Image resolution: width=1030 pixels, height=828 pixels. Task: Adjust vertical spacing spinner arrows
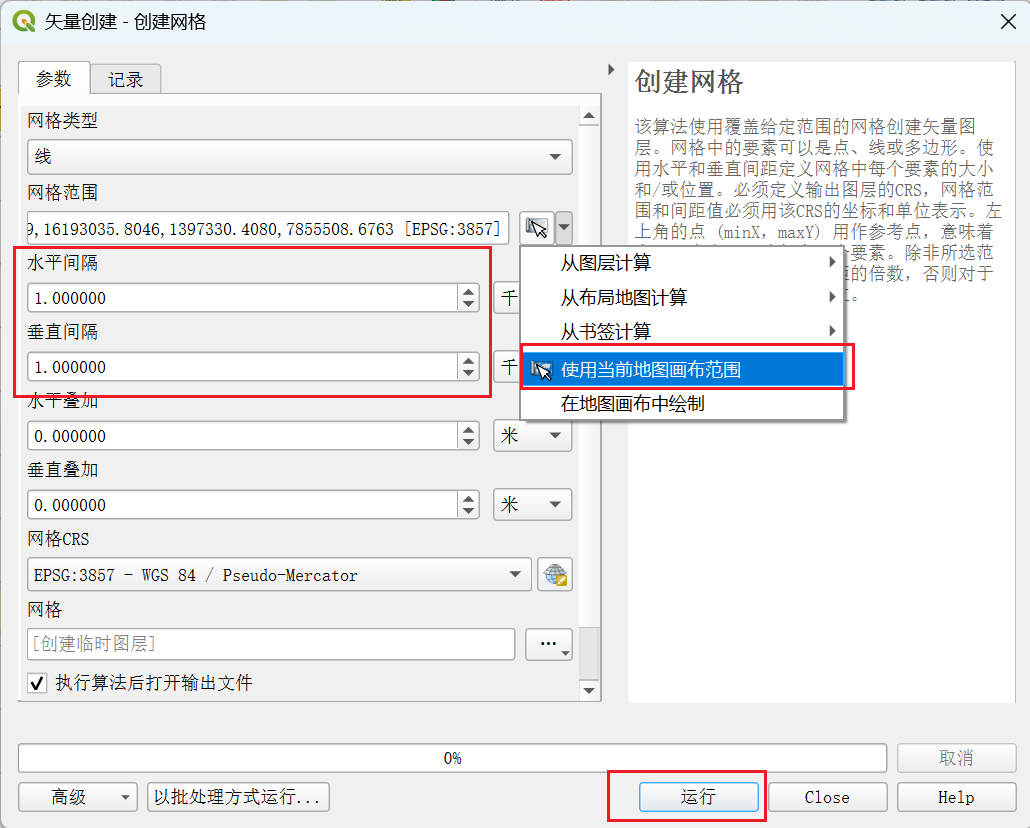(468, 367)
